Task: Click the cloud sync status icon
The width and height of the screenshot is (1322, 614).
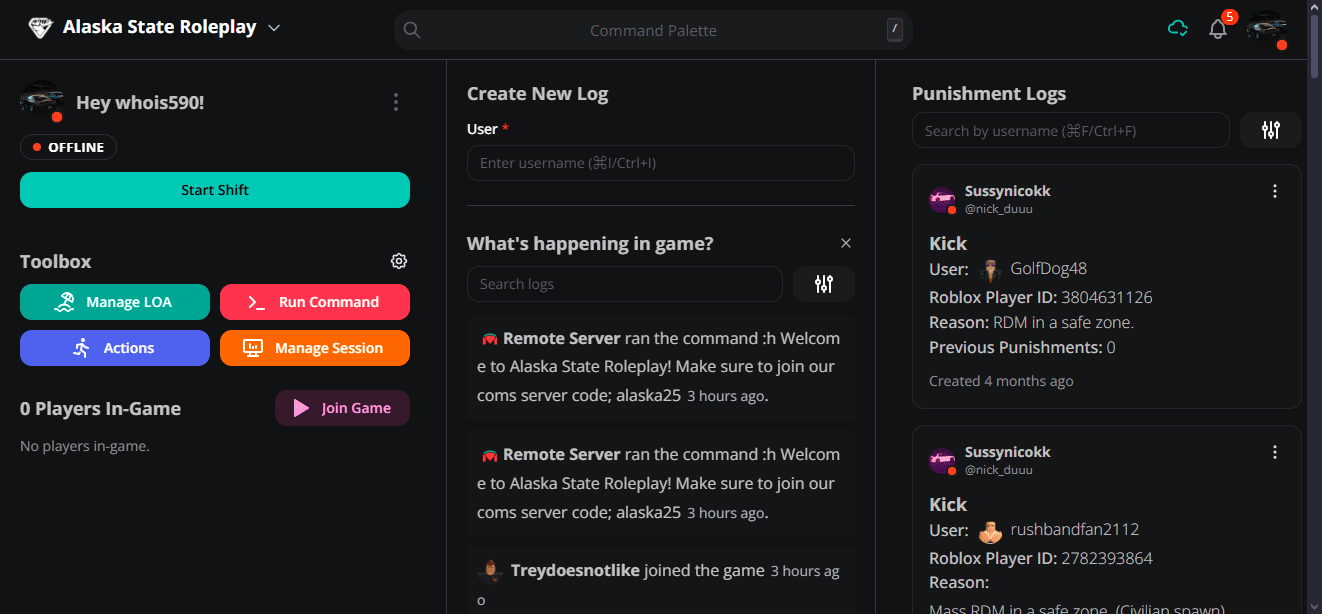Action: point(1178,29)
